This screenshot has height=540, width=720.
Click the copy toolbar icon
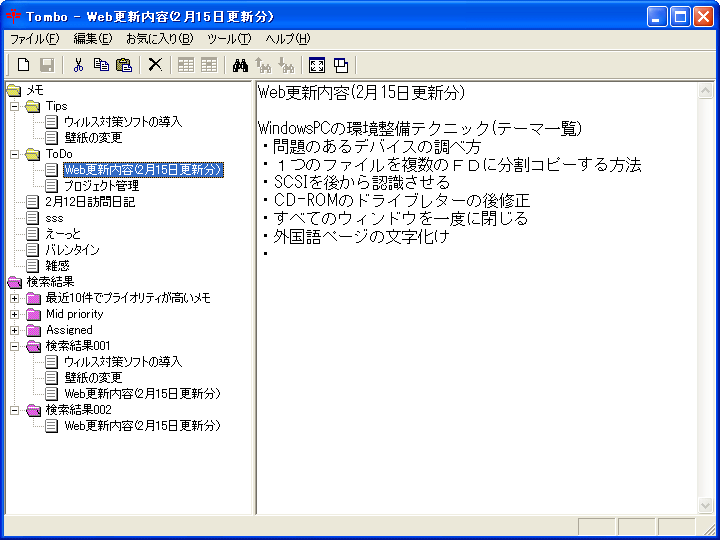point(101,65)
